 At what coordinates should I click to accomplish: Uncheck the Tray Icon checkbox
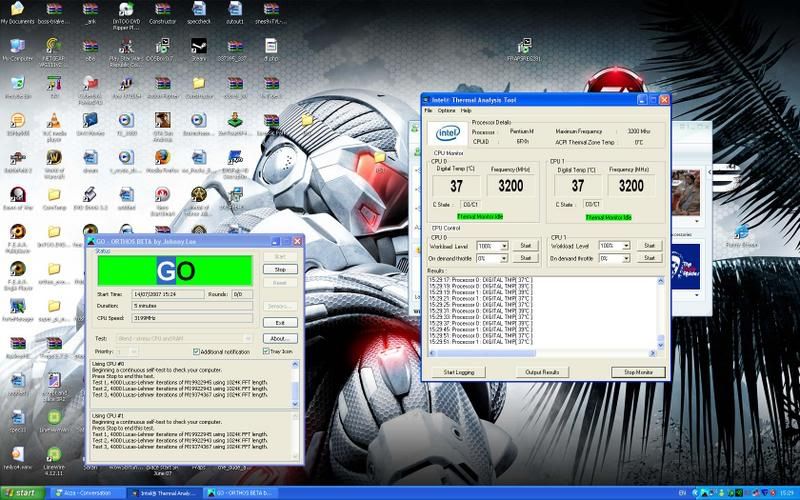(x=267, y=351)
